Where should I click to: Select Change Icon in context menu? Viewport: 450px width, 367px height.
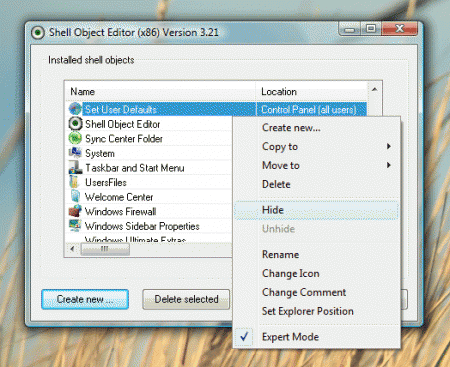[291, 273]
